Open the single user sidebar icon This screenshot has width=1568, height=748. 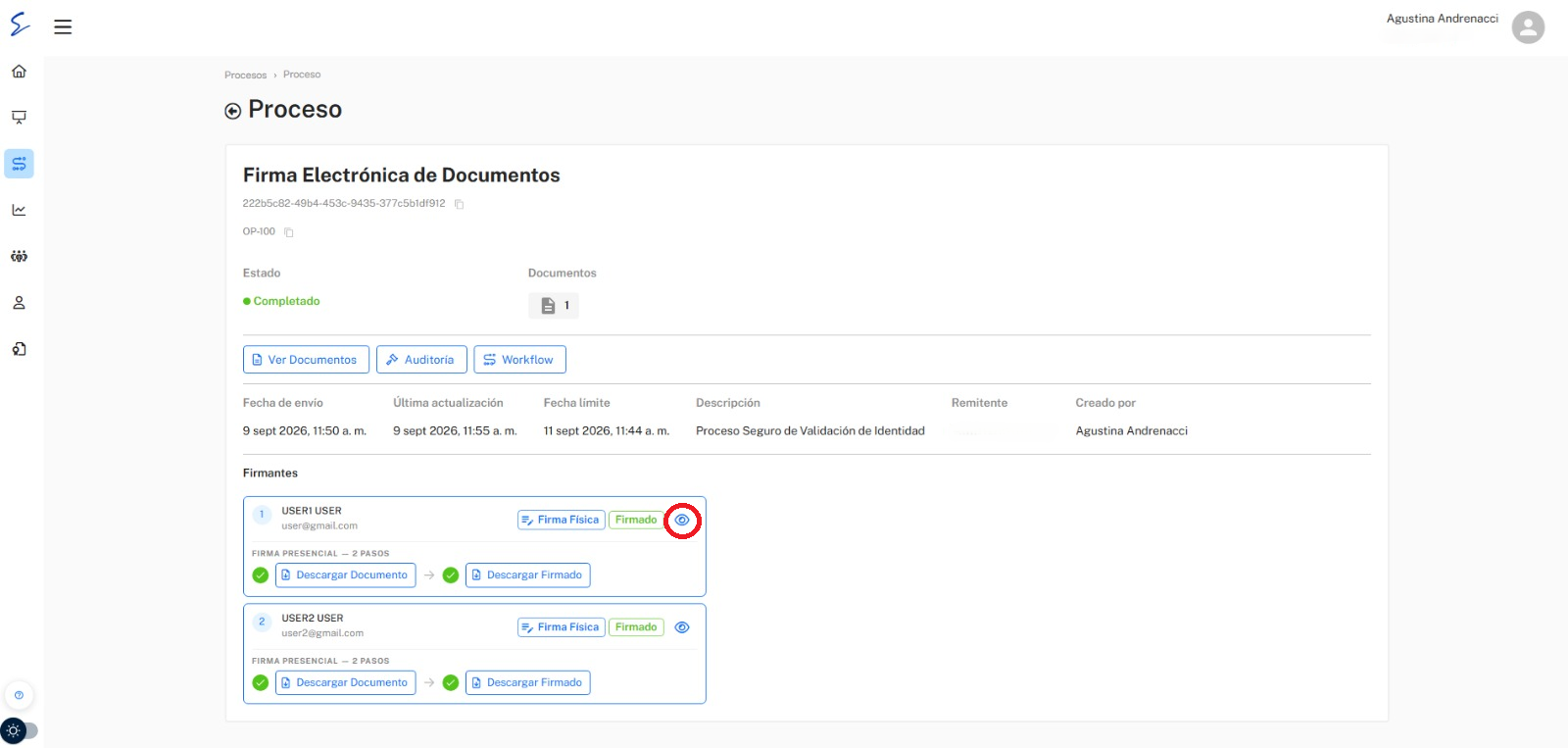click(19, 303)
